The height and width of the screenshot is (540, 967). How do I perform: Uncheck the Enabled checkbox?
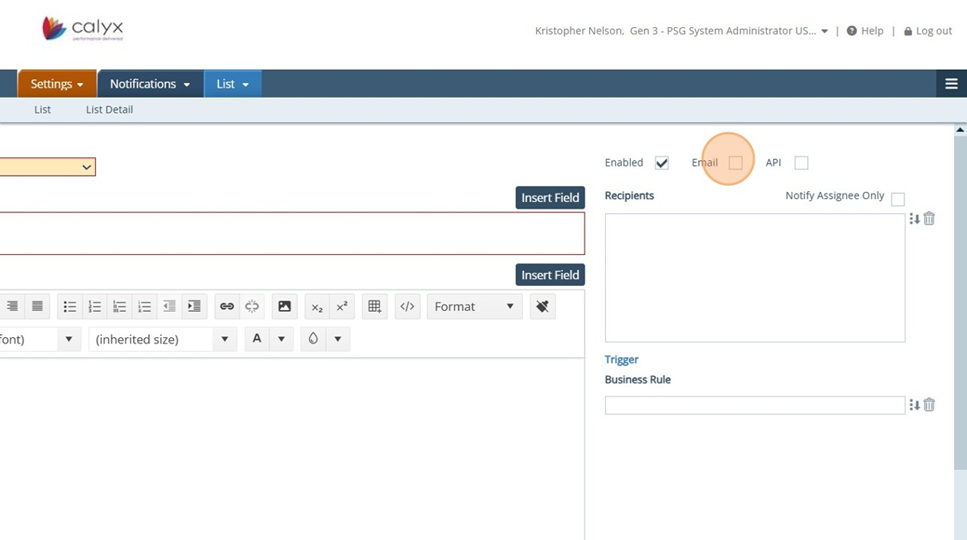[662, 163]
